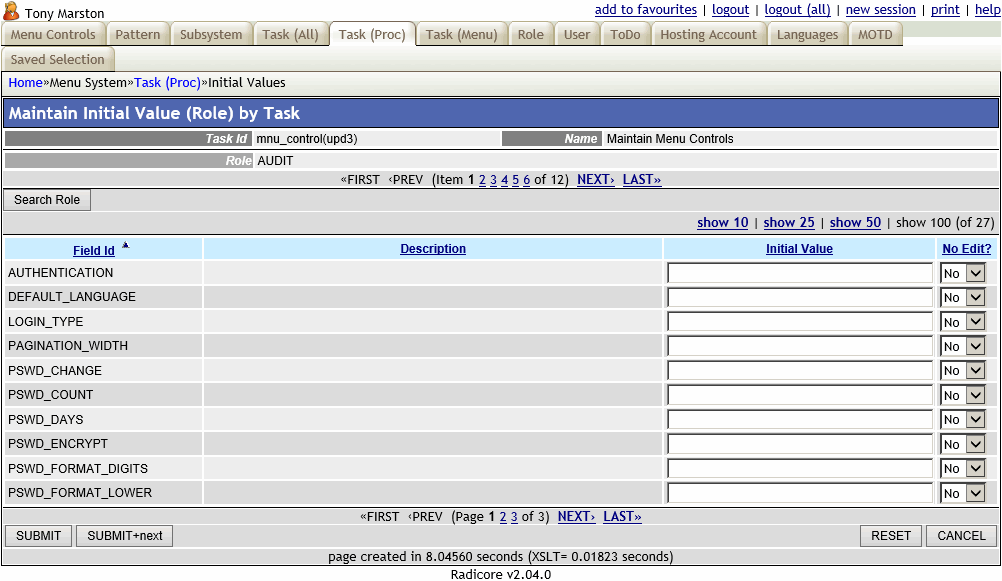The height and width of the screenshot is (581, 1002).
Task: Click the CANCEL button
Action: tap(959, 536)
